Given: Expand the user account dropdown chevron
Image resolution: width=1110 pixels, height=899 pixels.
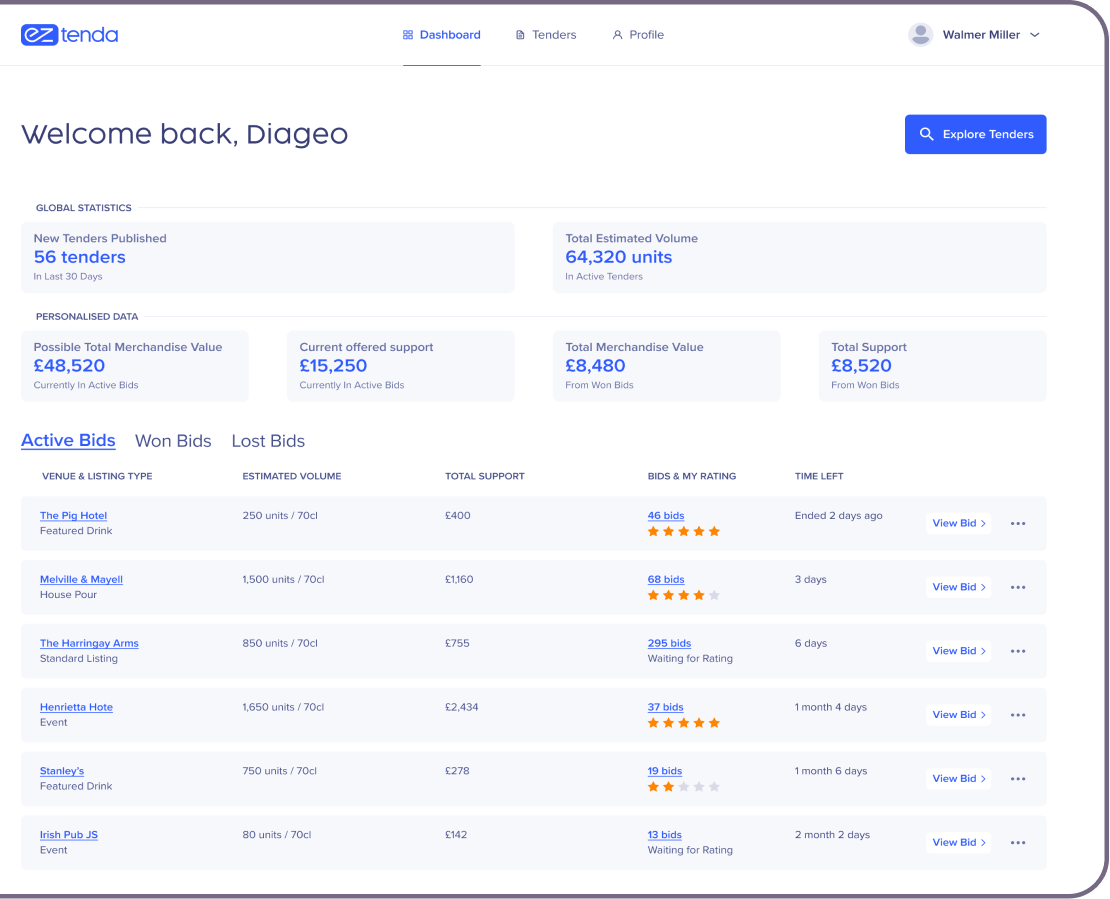Looking at the screenshot, I should tap(1035, 35).
